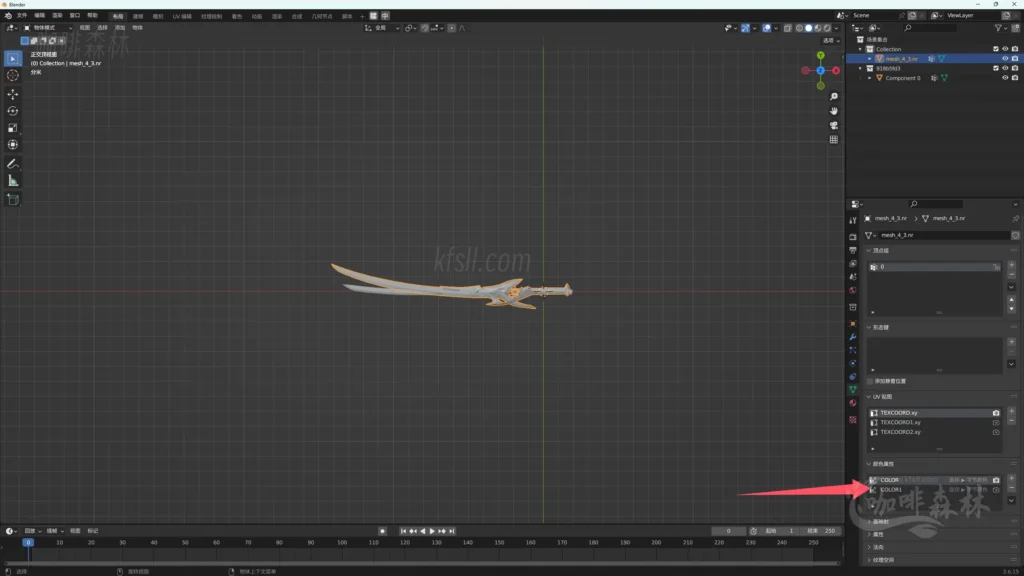1024x576 pixels.
Task: Collapse the UV 贴图 panel section
Action: [869, 397]
